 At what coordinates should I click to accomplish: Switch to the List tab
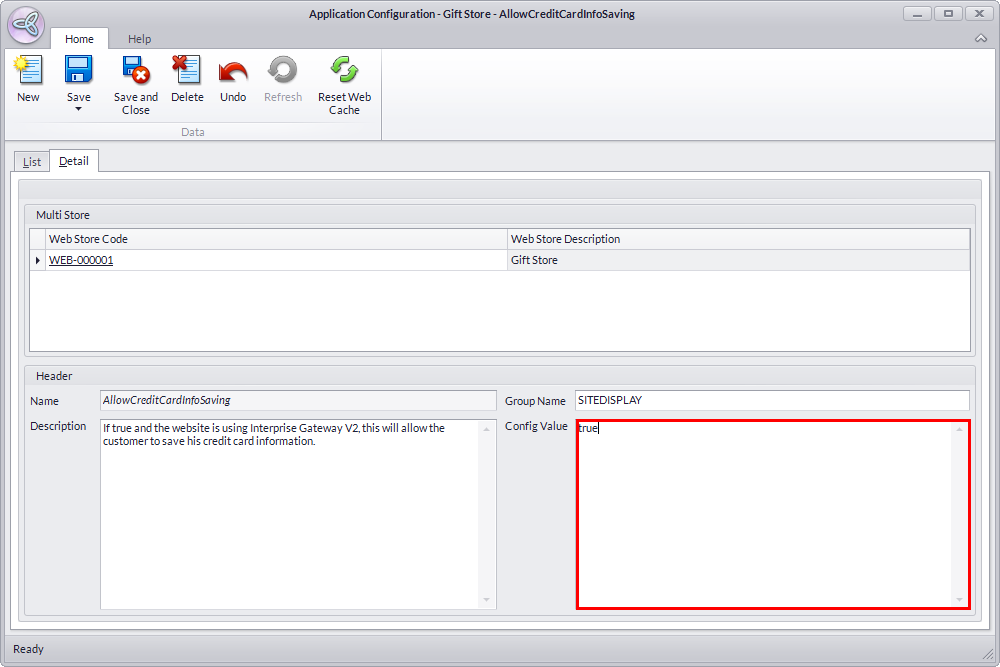pyautogui.click(x=32, y=161)
